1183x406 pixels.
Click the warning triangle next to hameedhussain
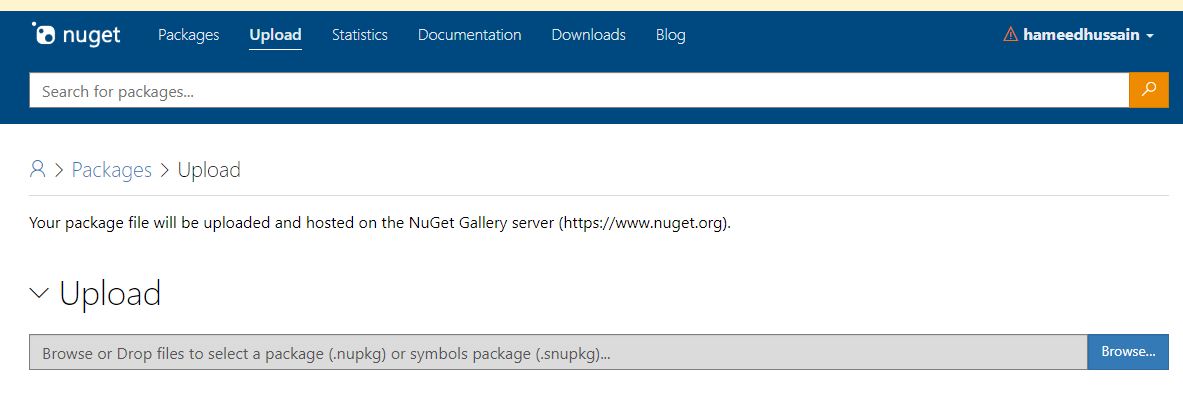[1010, 34]
